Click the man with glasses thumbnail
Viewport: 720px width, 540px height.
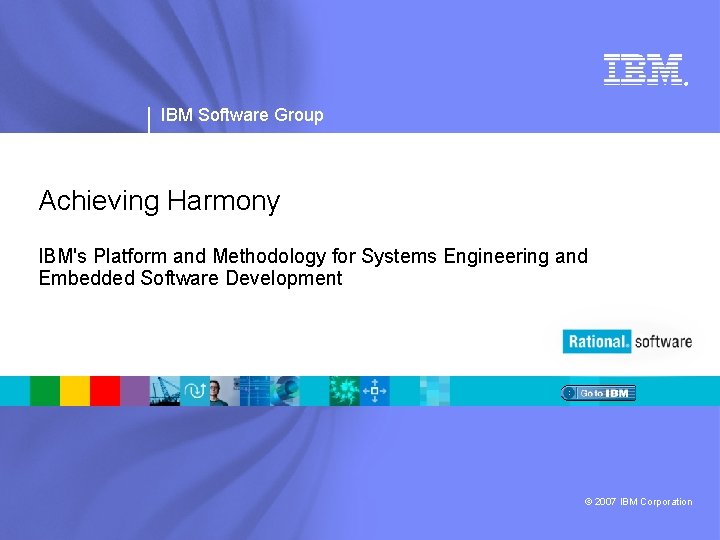[x=225, y=391]
